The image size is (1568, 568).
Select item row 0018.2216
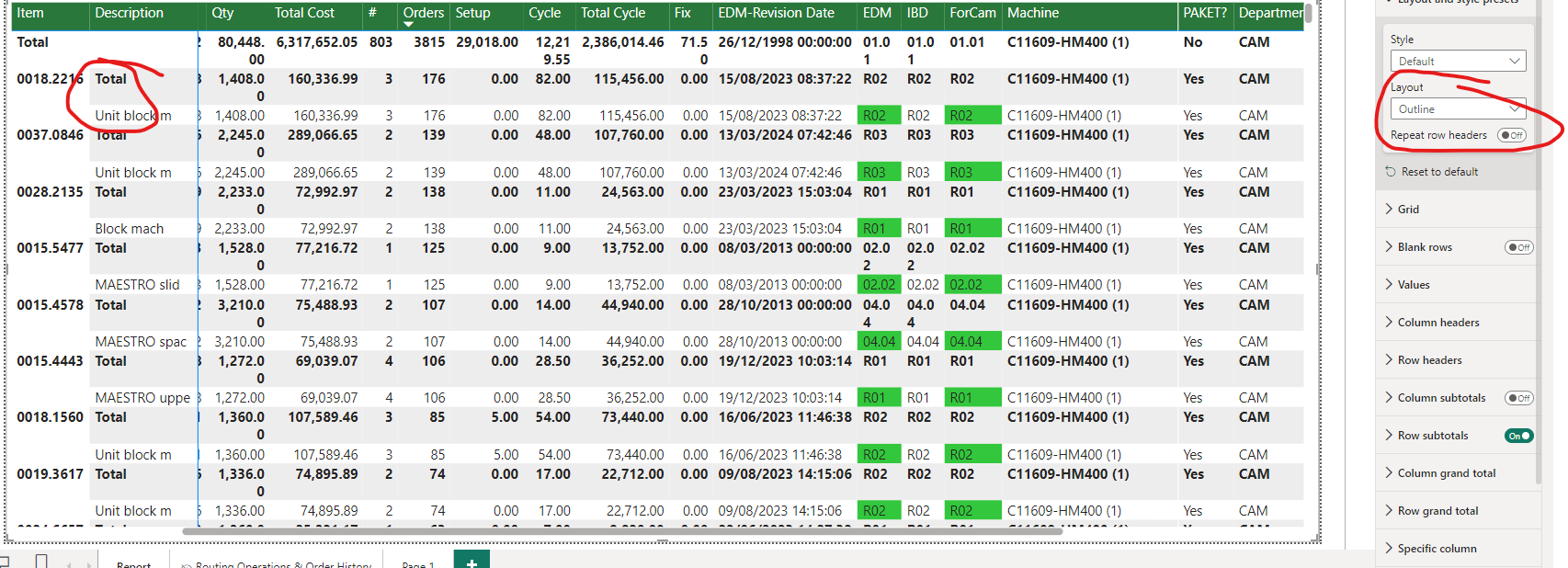click(50, 79)
